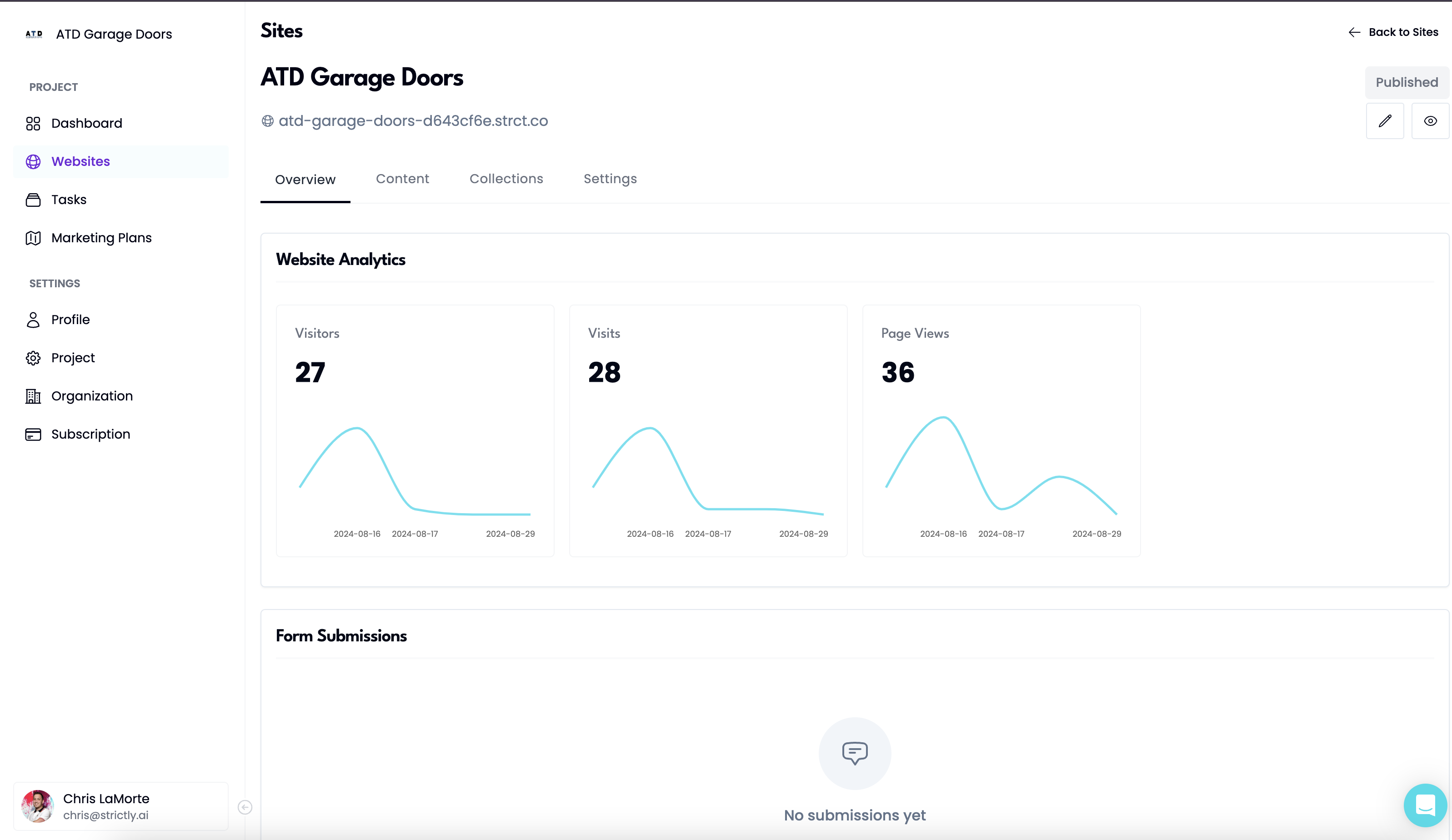This screenshot has height=840, width=1452.
Task: Open the site Settings tab
Action: click(x=610, y=179)
